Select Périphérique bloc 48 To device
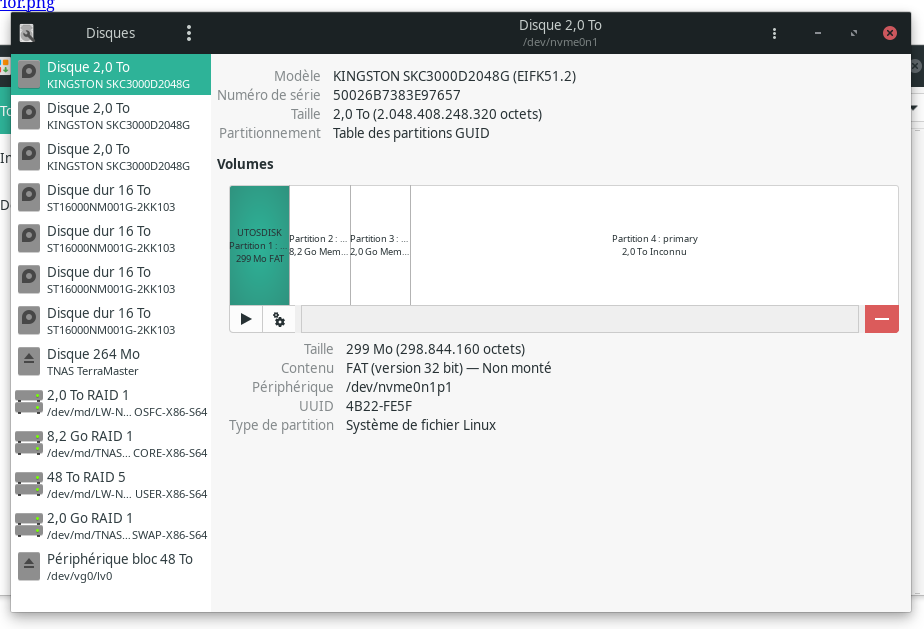 click(110, 567)
